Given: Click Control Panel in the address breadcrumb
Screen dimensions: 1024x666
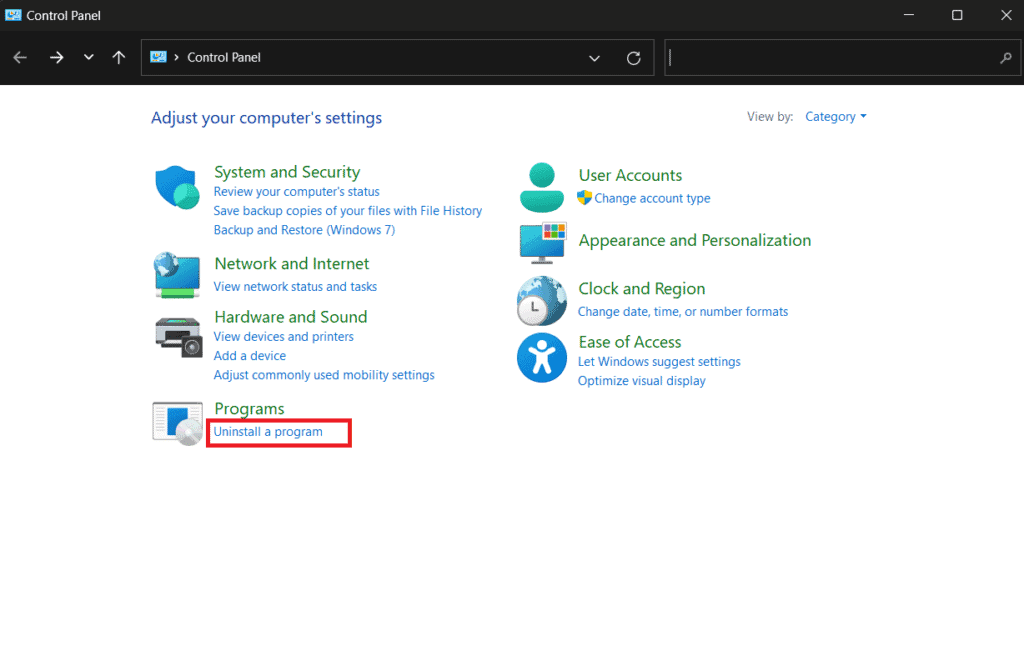Looking at the screenshot, I should click(x=224, y=58).
